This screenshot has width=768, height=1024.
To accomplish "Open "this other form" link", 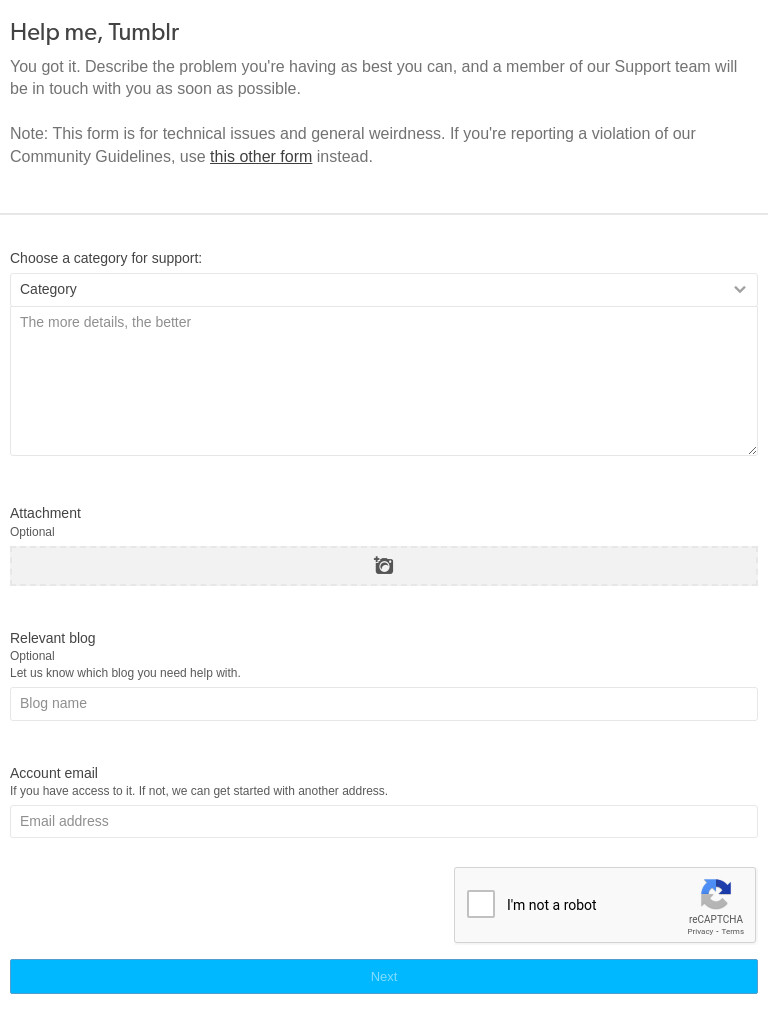I will click(261, 157).
